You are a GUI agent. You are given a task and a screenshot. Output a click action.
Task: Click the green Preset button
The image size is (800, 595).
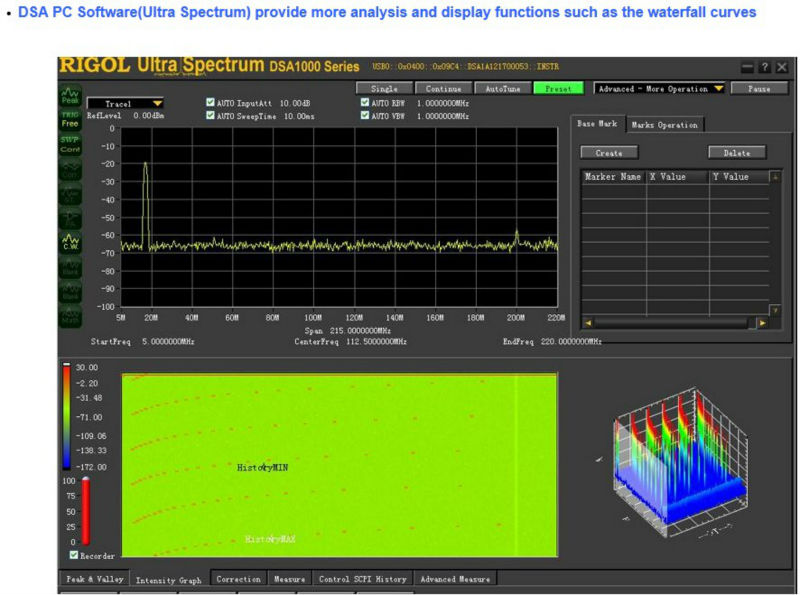tap(558, 89)
